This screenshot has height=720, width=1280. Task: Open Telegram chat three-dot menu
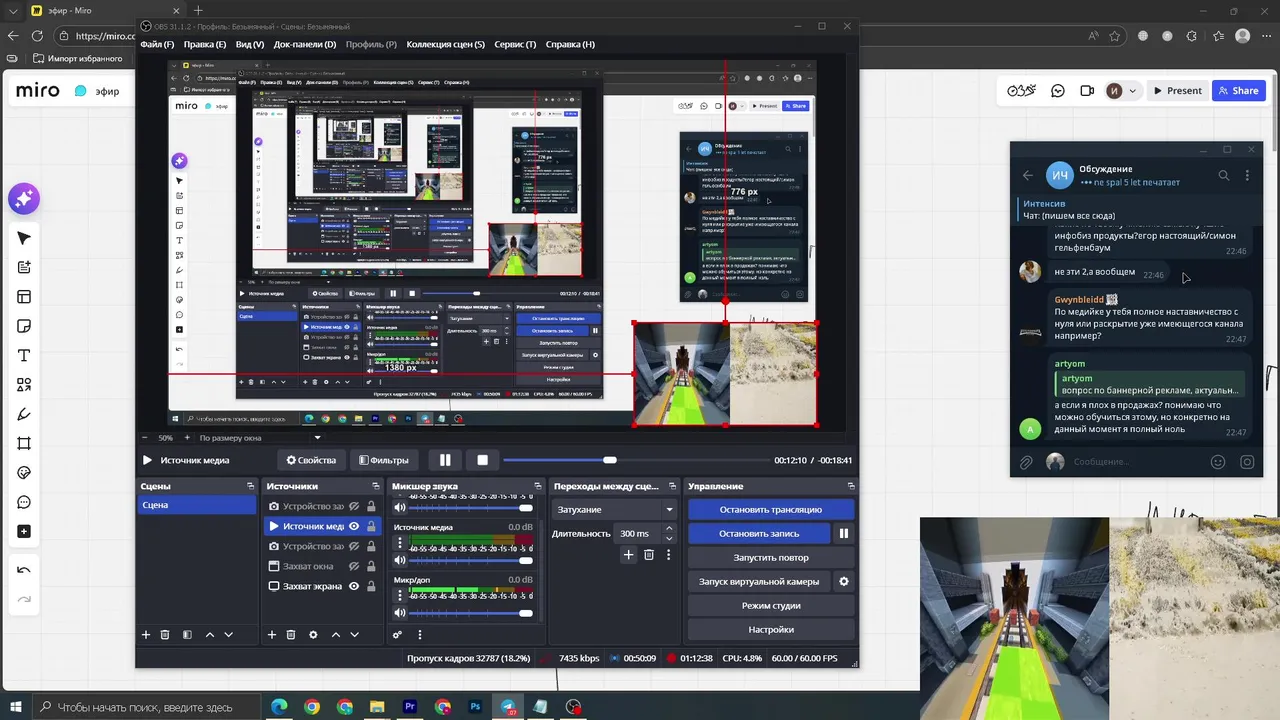(x=1247, y=175)
